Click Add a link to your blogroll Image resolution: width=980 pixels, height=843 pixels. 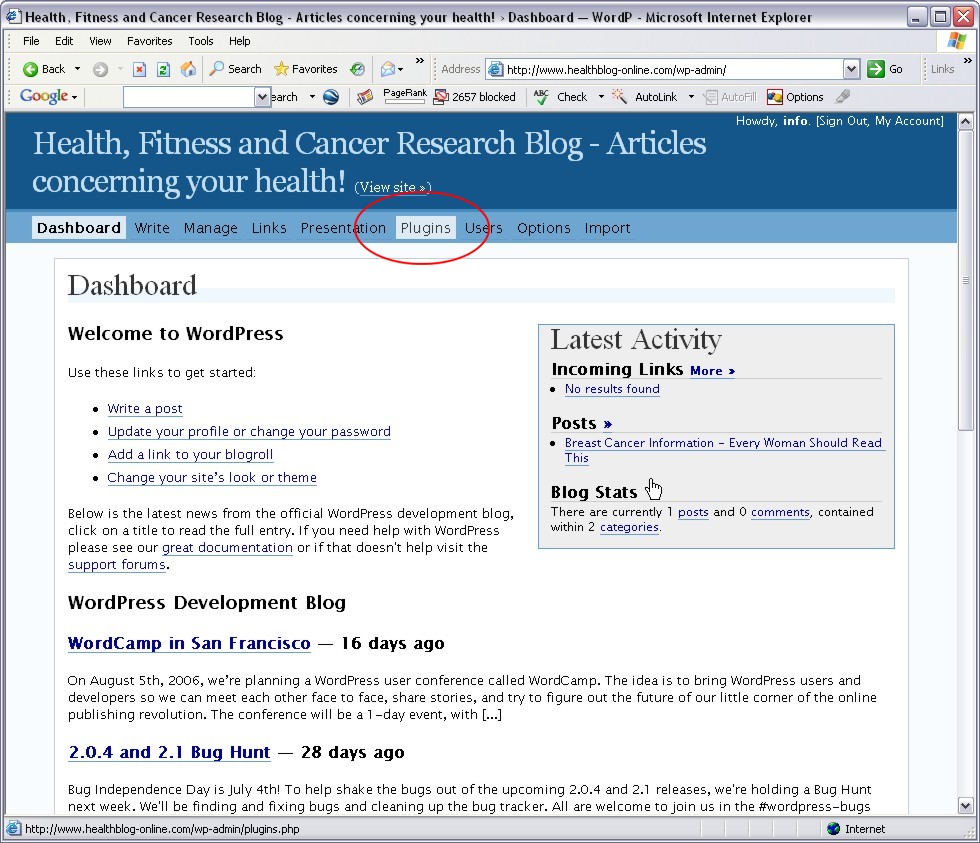(191, 454)
